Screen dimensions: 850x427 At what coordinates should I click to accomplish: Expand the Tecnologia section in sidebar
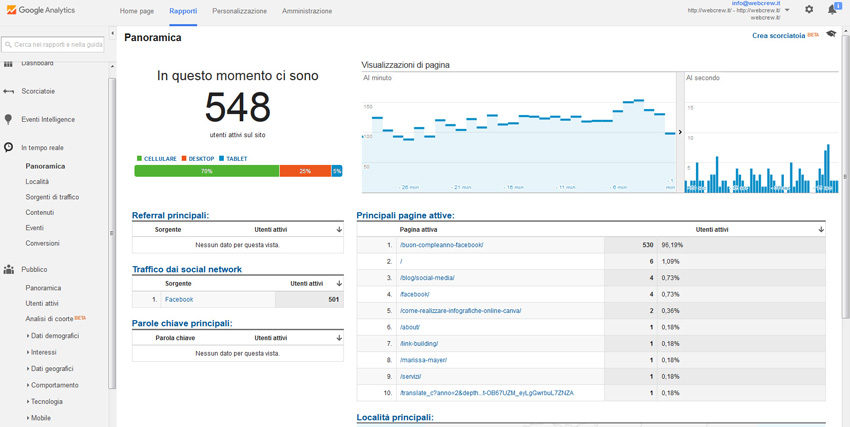(44, 402)
